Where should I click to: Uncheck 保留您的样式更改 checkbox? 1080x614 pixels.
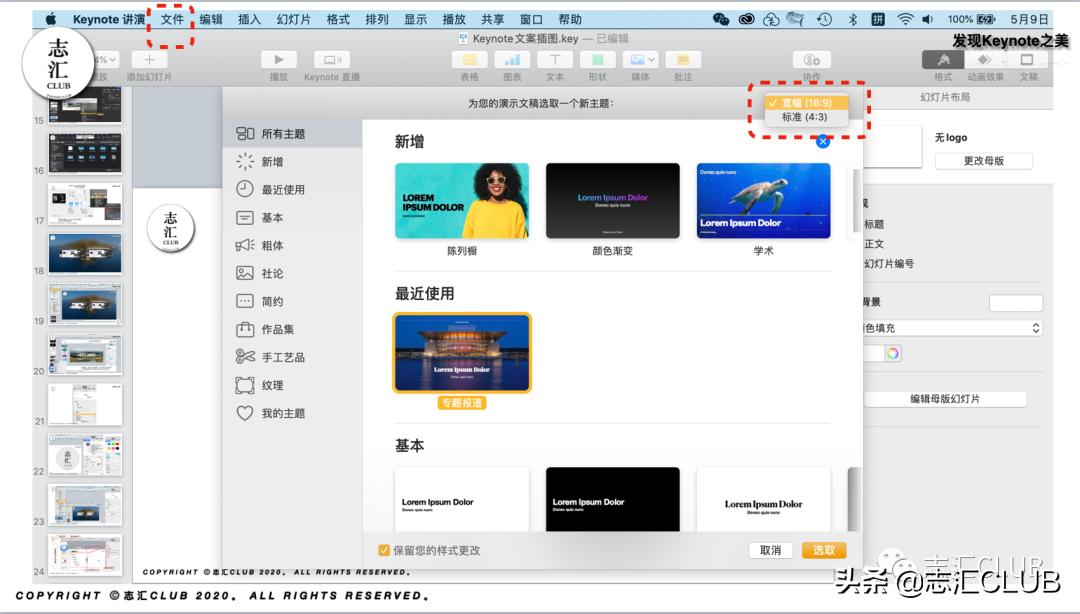point(385,550)
